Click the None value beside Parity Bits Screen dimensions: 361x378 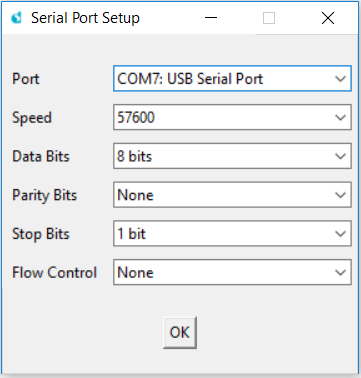point(135,195)
